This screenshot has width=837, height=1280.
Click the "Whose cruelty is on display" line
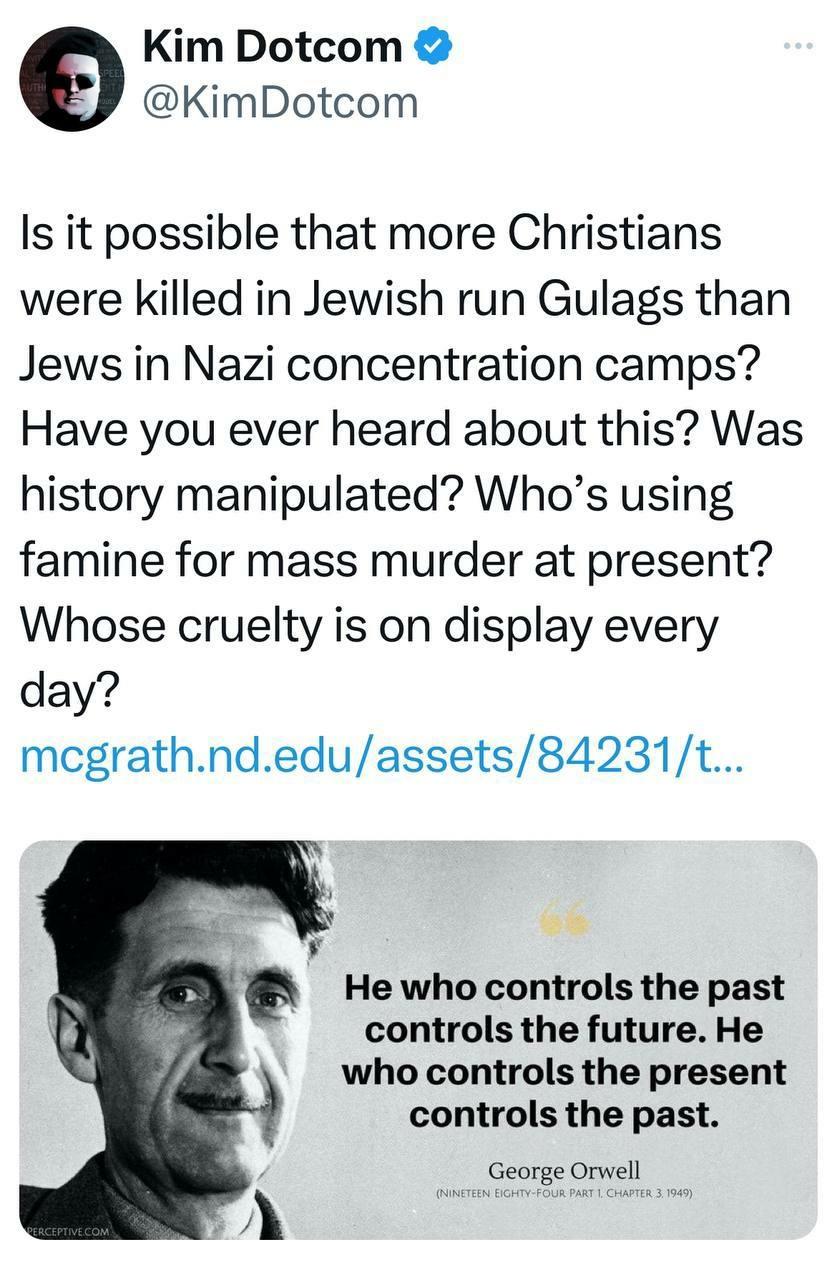369,626
